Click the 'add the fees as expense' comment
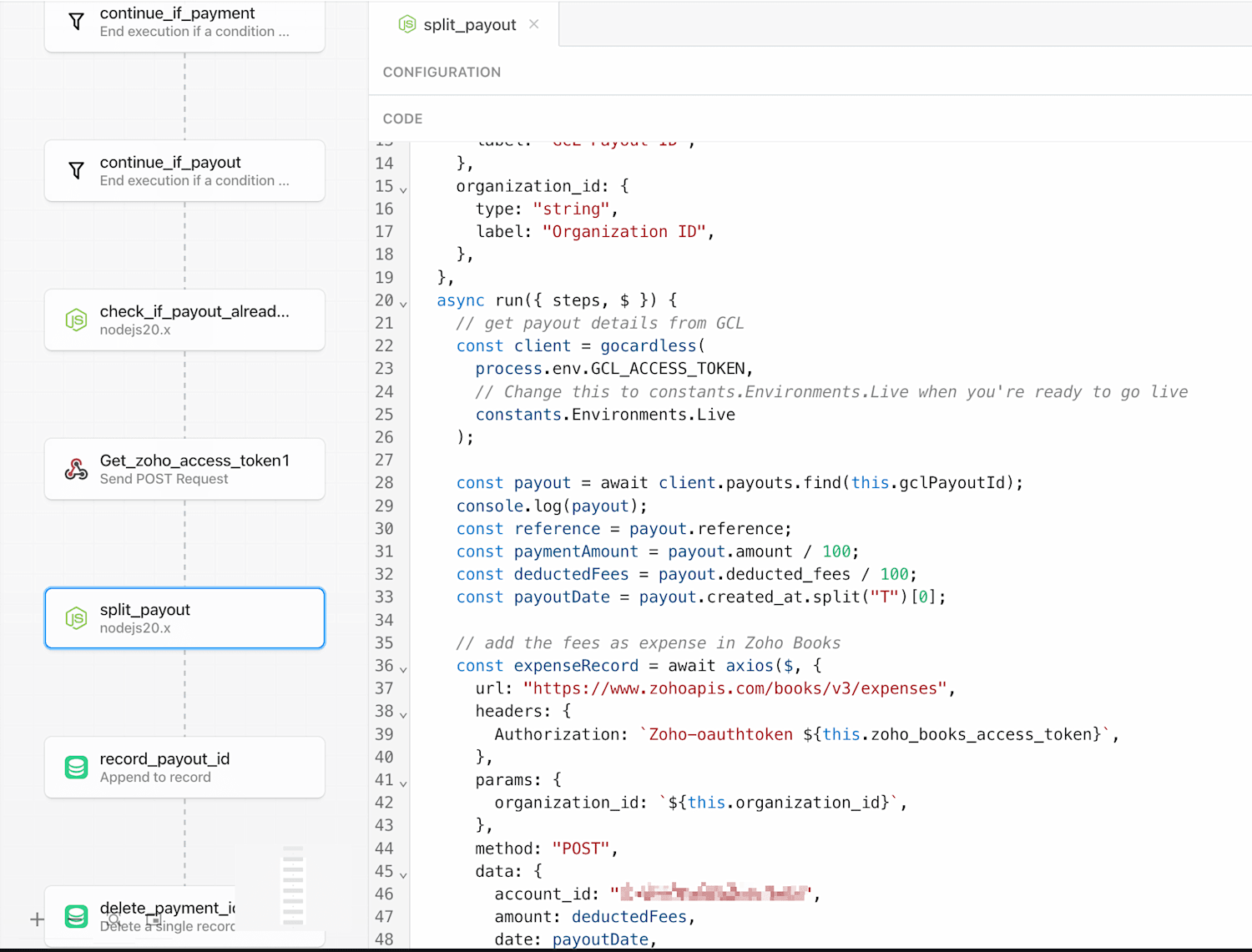 point(649,643)
